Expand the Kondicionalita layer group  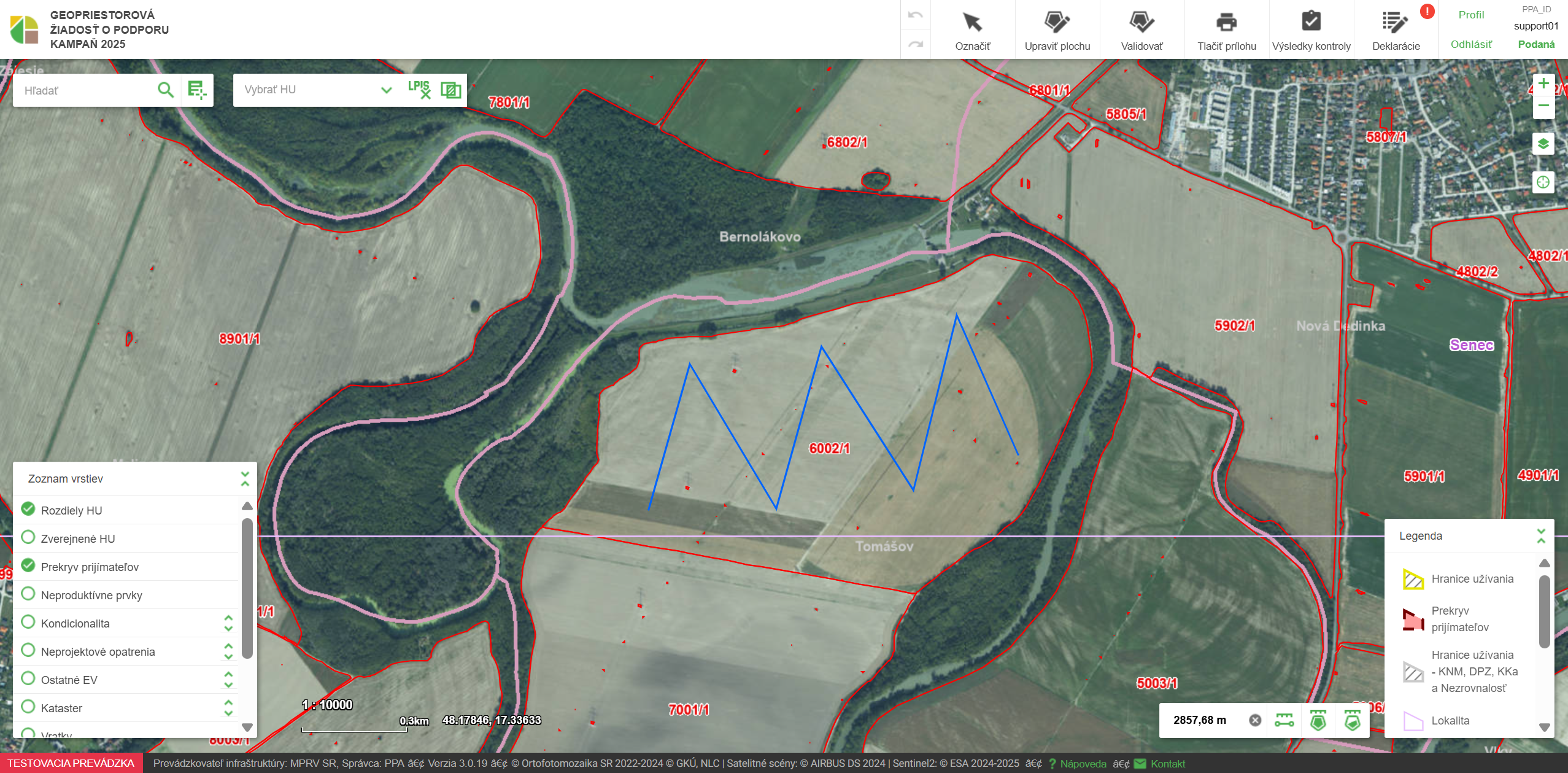228,623
